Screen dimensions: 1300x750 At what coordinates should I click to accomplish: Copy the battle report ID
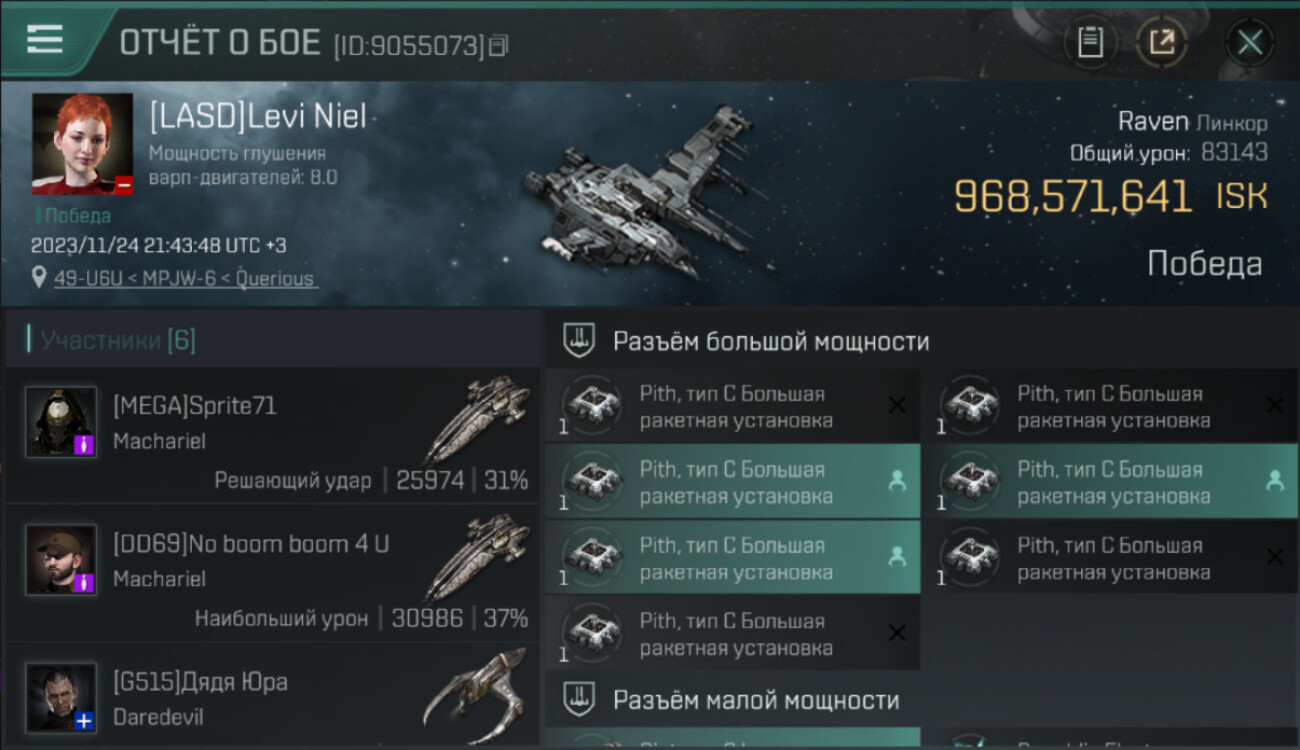tap(498, 45)
